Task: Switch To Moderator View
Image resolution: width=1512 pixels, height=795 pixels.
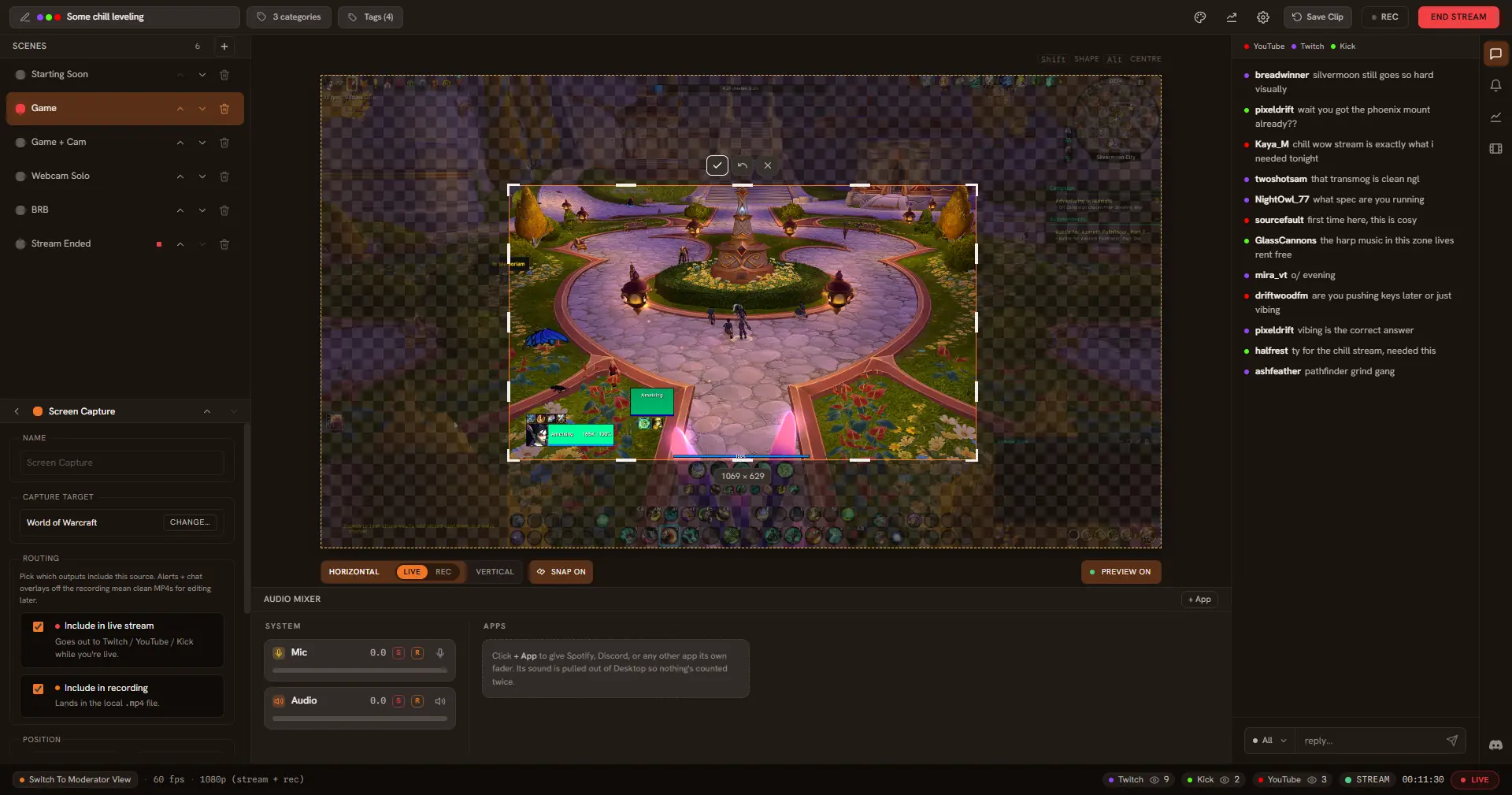Action: pyautogui.click(x=75, y=780)
